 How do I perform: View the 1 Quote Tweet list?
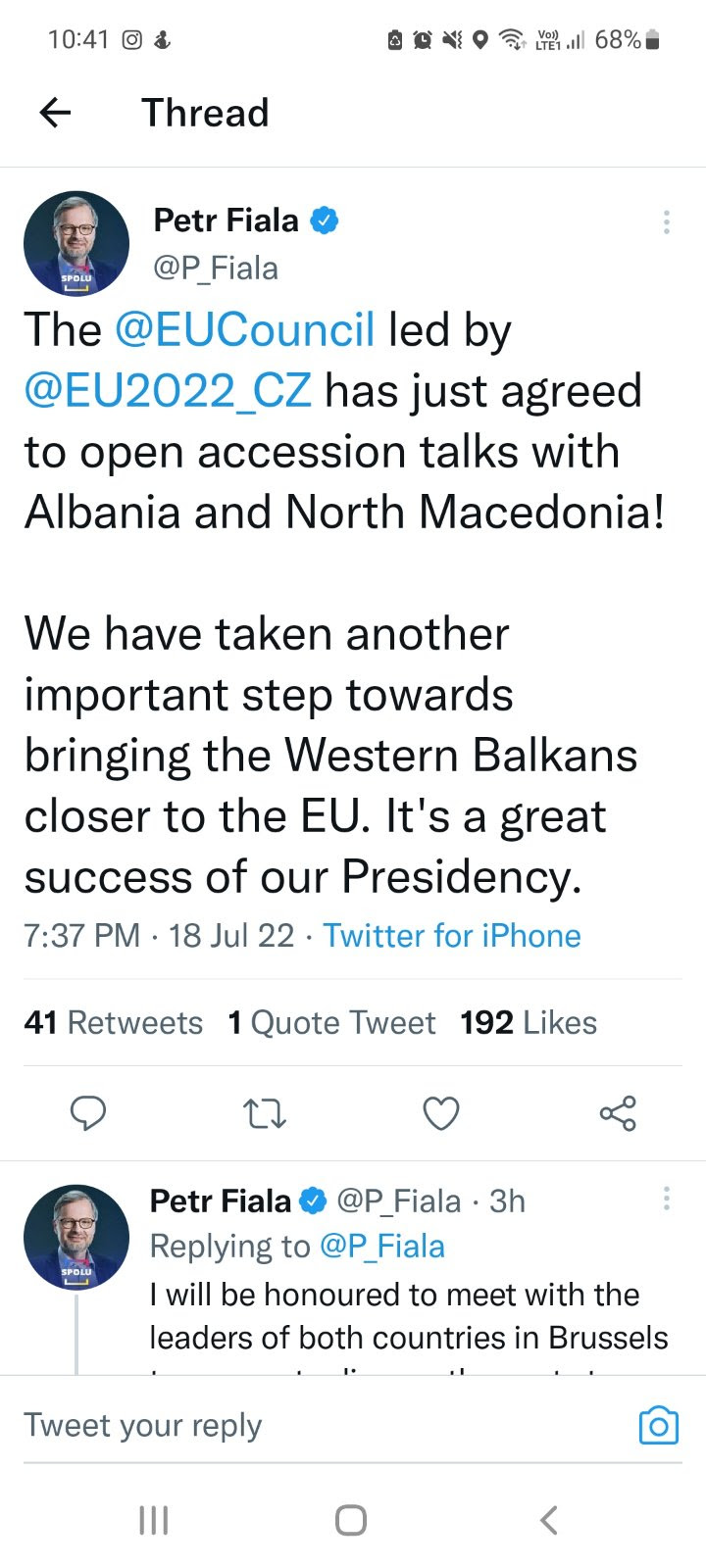click(331, 1023)
